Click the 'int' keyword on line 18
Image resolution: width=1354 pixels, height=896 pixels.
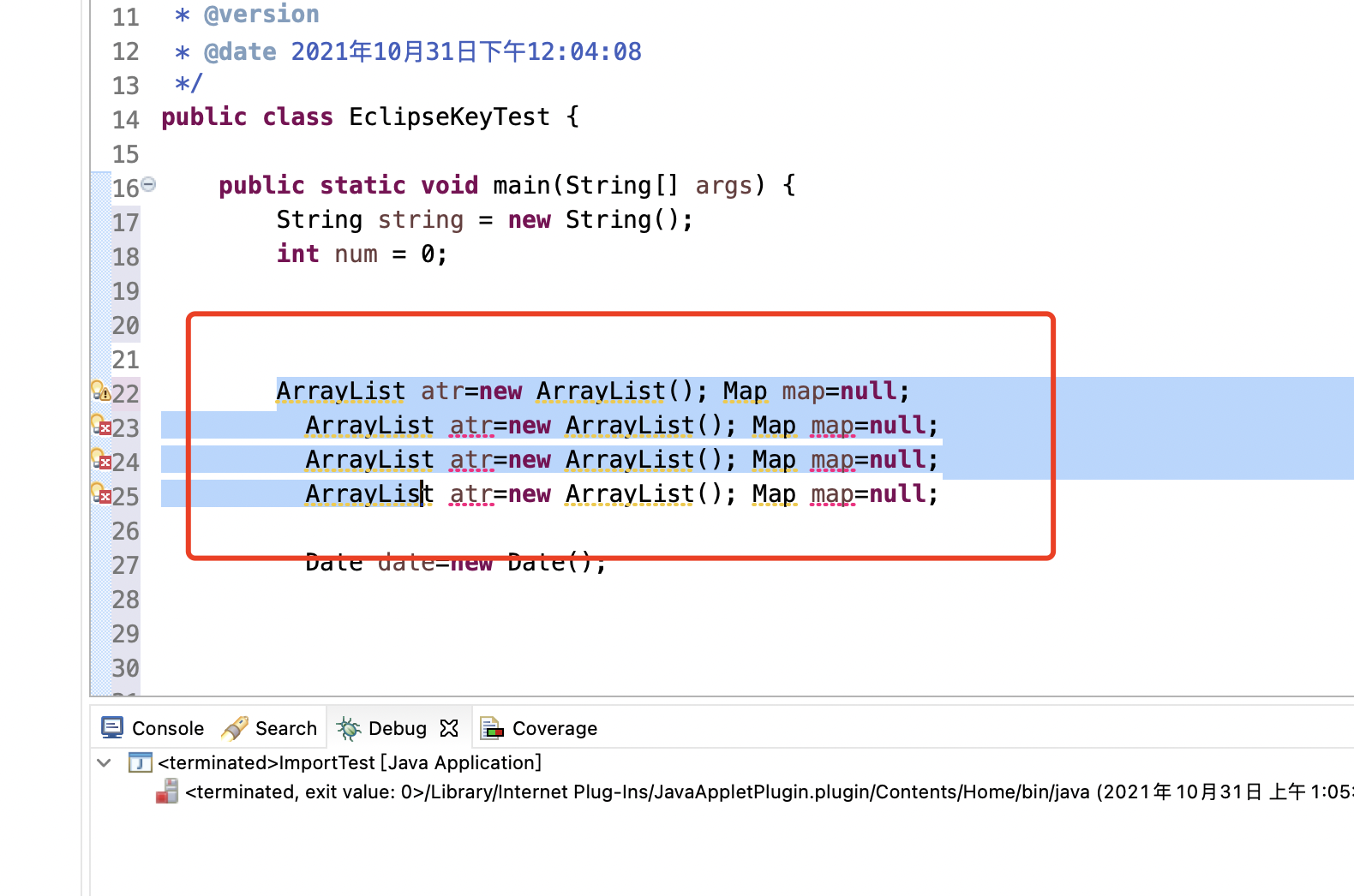[x=297, y=254]
